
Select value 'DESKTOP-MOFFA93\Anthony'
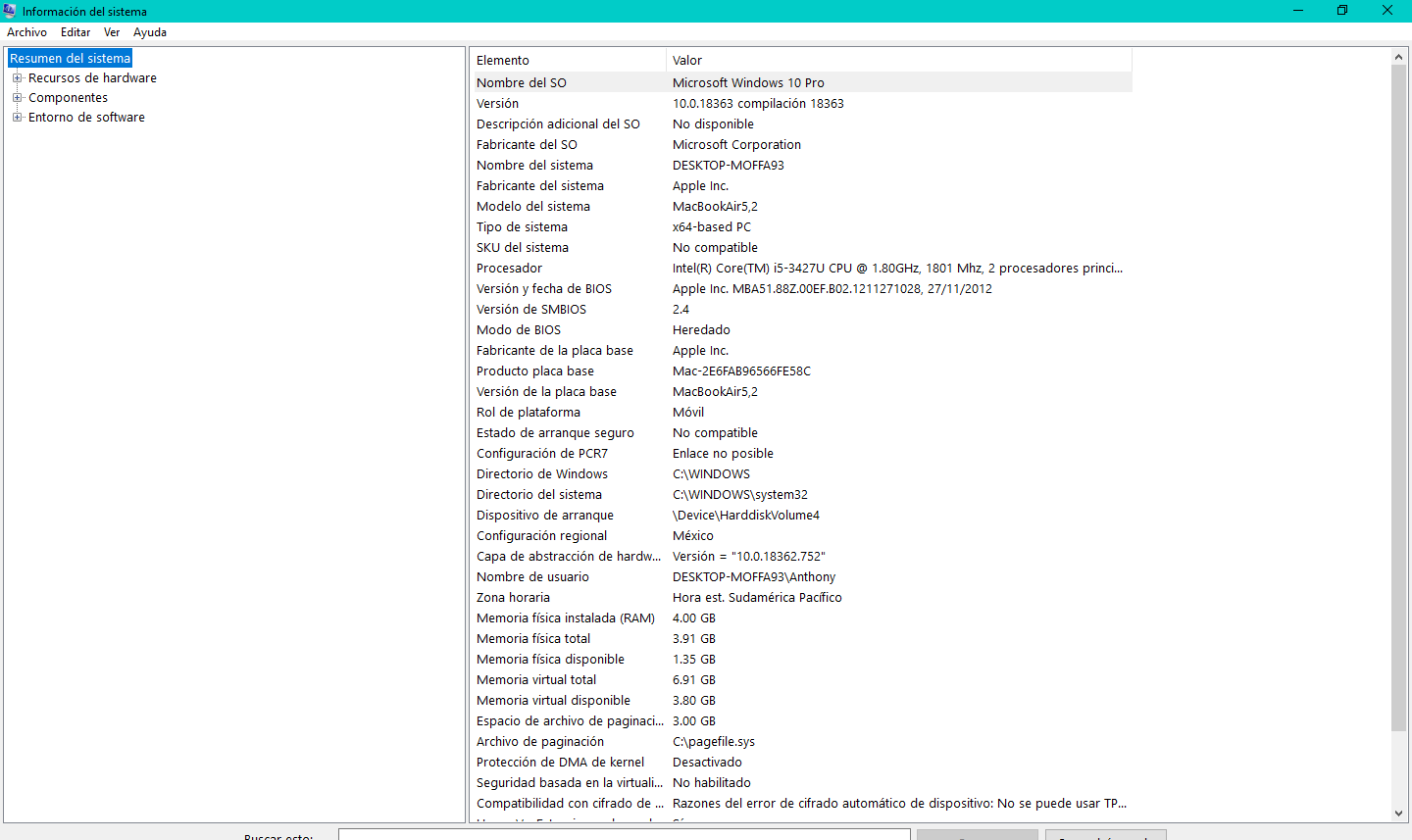[754, 577]
